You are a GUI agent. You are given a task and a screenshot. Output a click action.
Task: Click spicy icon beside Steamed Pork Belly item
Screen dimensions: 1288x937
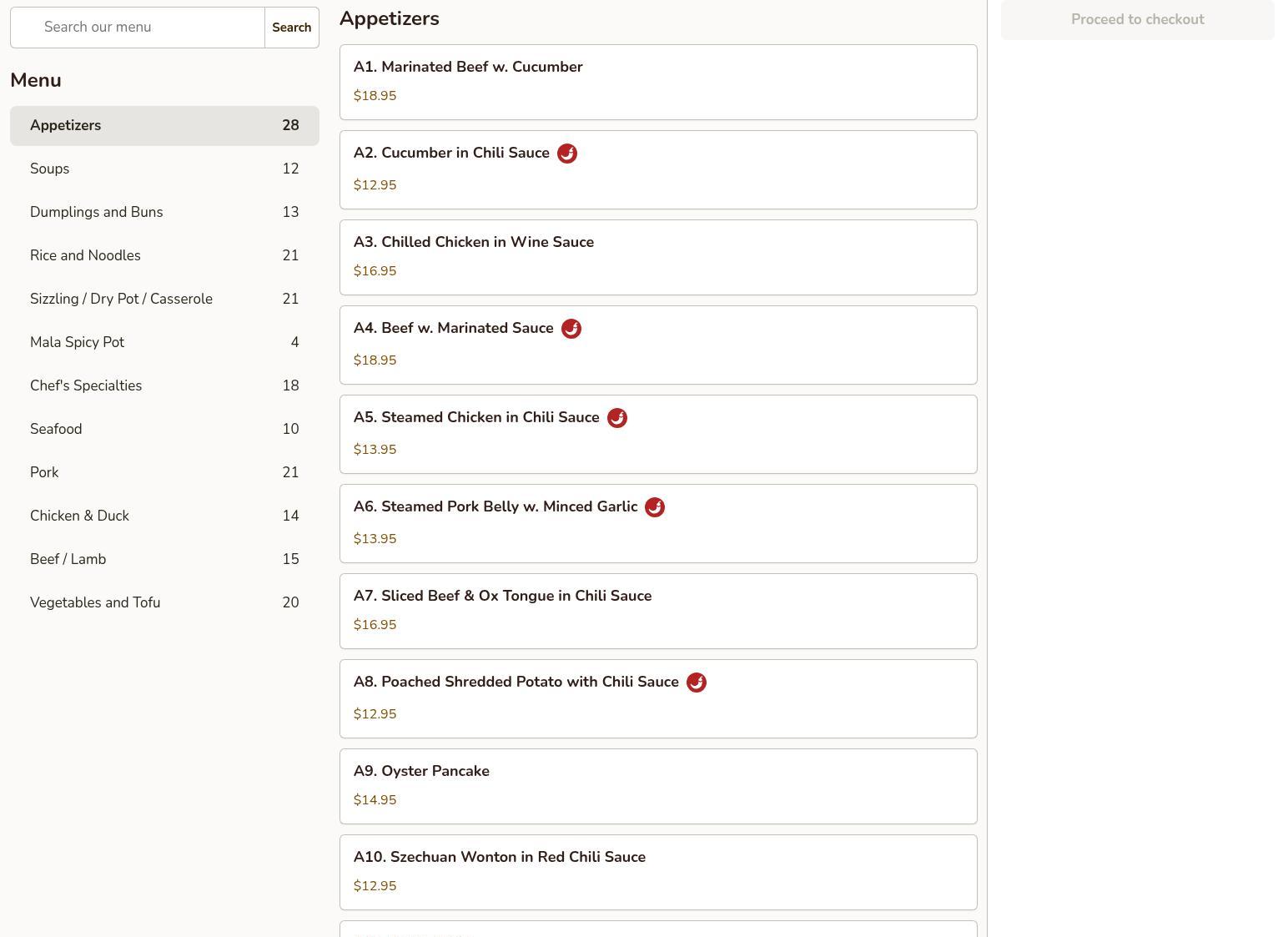(655, 507)
